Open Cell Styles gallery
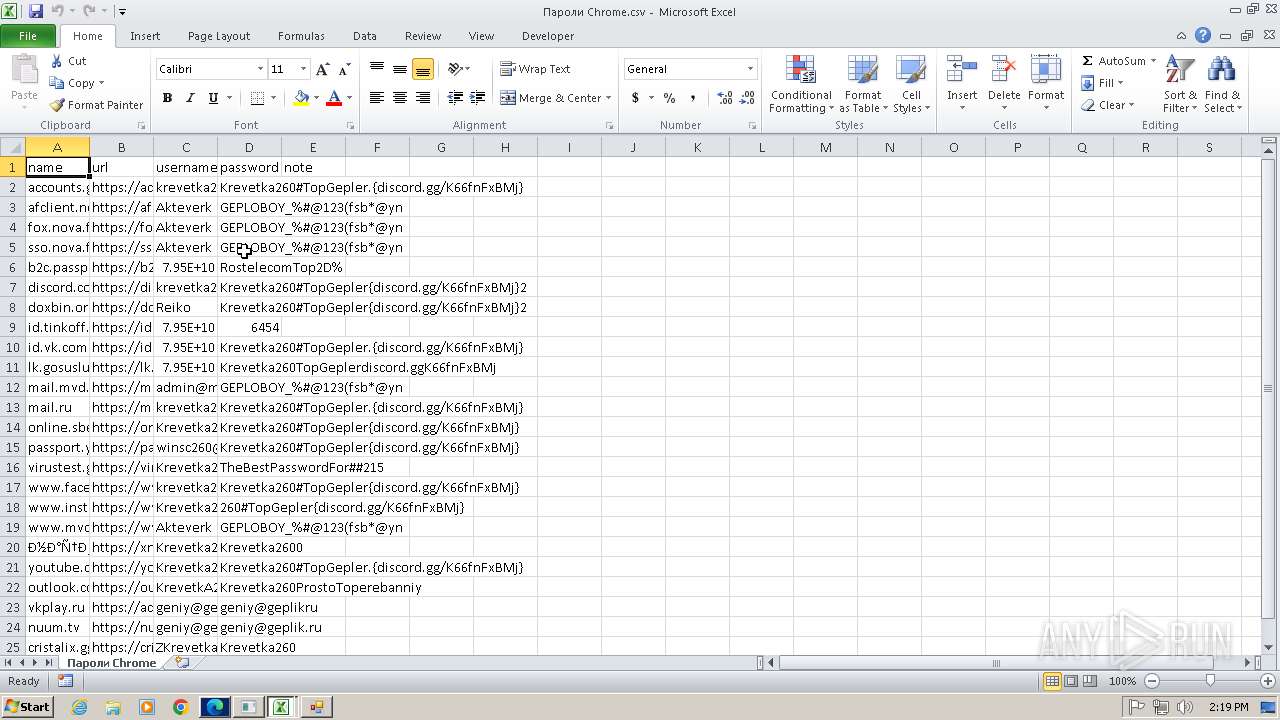The width and height of the screenshot is (1280, 720). click(910, 85)
